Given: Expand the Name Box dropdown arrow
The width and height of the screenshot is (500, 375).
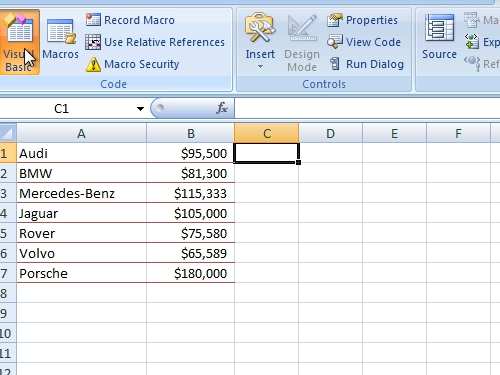Looking at the screenshot, I should click(x=140, y=109).
